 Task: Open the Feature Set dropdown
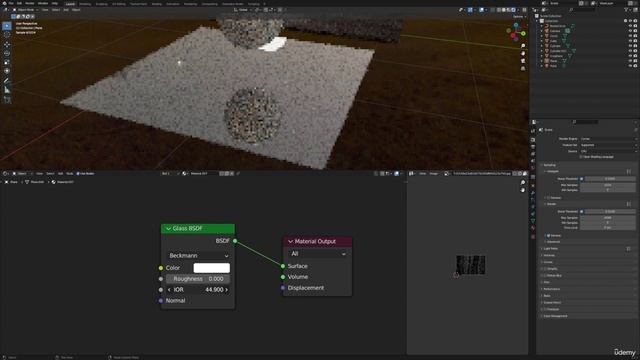[608, 145]
